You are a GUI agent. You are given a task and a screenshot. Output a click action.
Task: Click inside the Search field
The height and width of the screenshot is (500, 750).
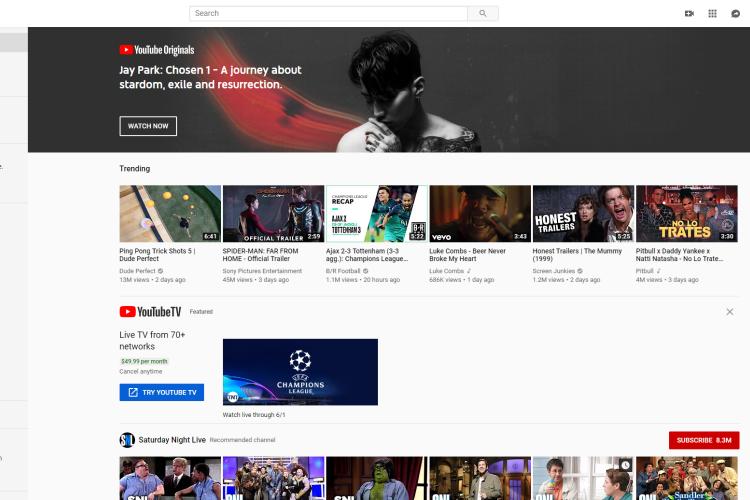point(328,13)
